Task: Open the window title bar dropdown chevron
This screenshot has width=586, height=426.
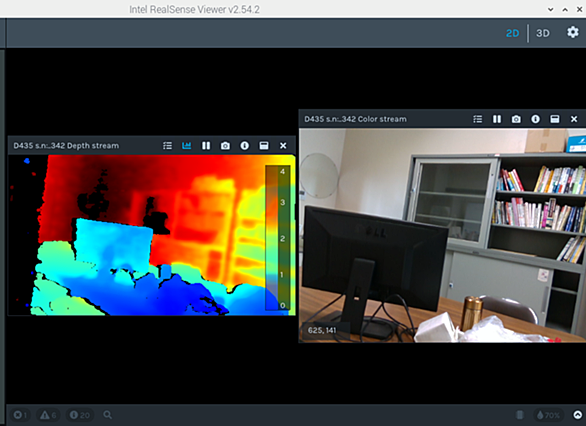Action: 550,9
